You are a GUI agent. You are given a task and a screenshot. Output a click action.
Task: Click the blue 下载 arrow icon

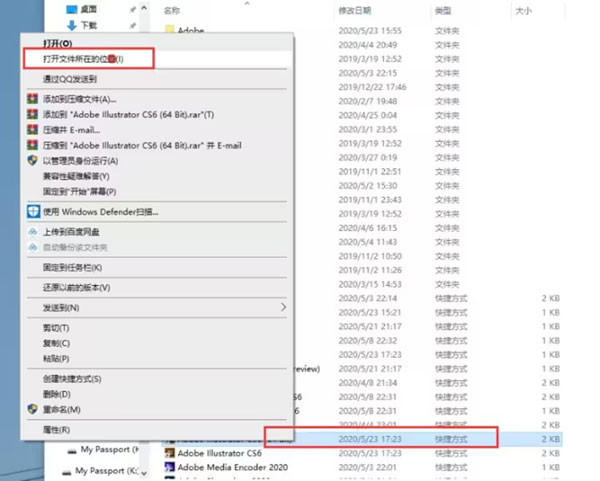point(72,26)
